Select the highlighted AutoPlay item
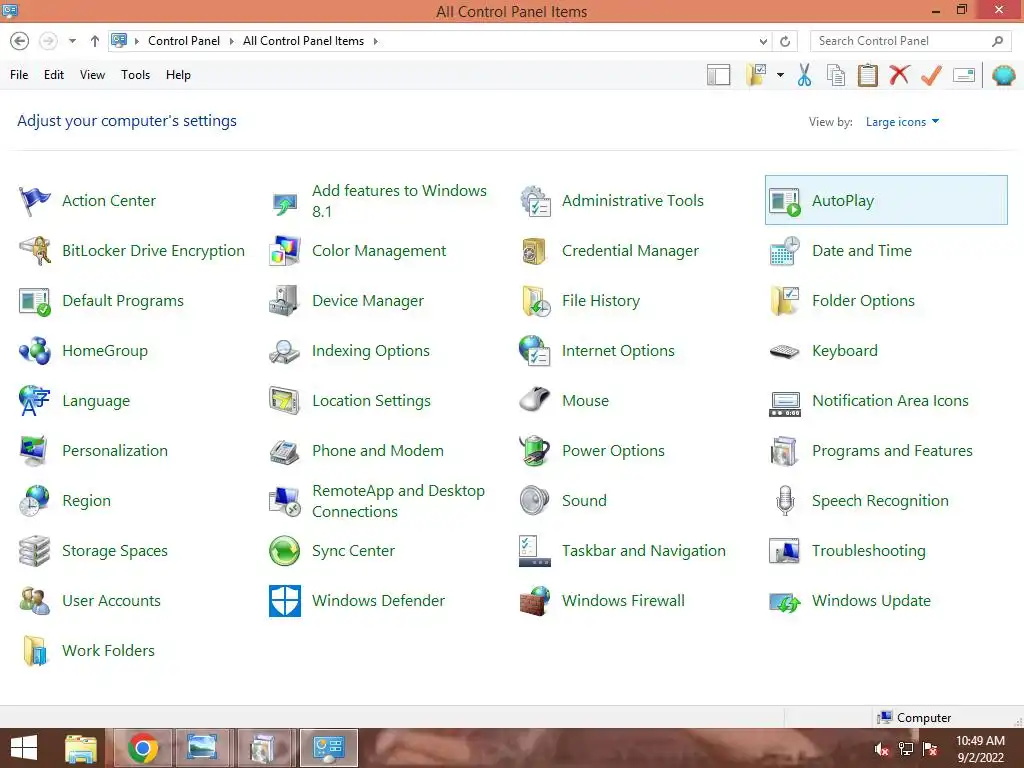 pos(886,200)
